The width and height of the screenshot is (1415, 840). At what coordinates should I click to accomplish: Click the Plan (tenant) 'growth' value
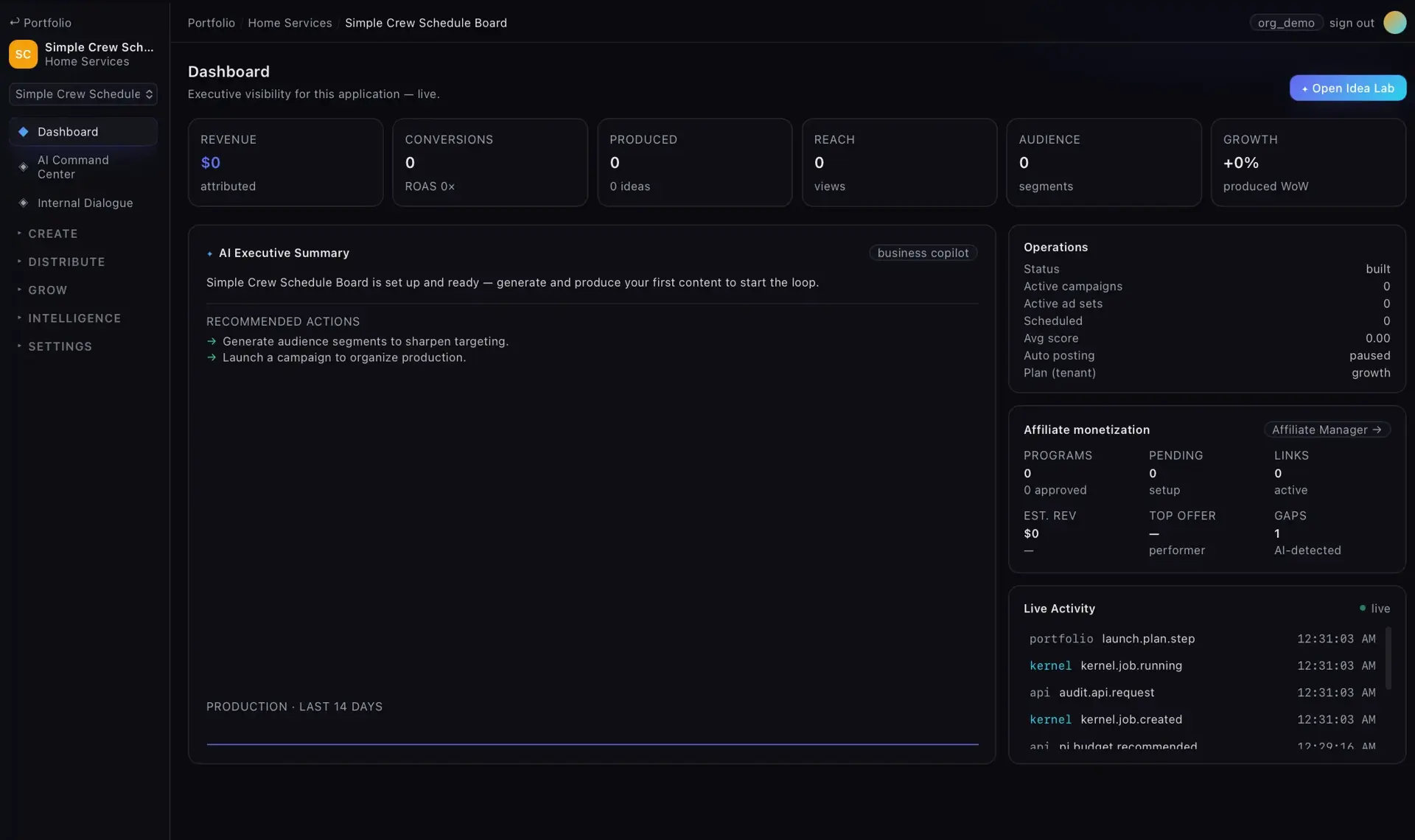1371,373
